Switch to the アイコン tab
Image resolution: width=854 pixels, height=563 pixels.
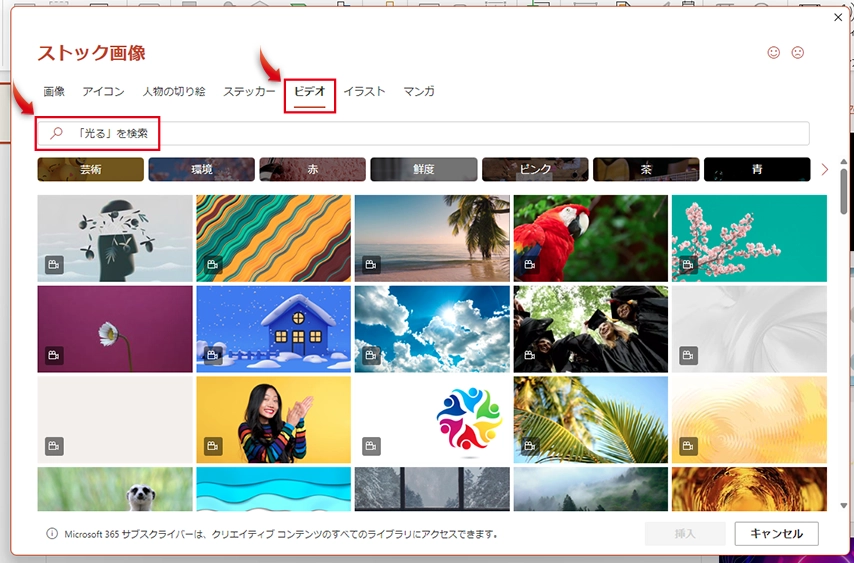103,91
